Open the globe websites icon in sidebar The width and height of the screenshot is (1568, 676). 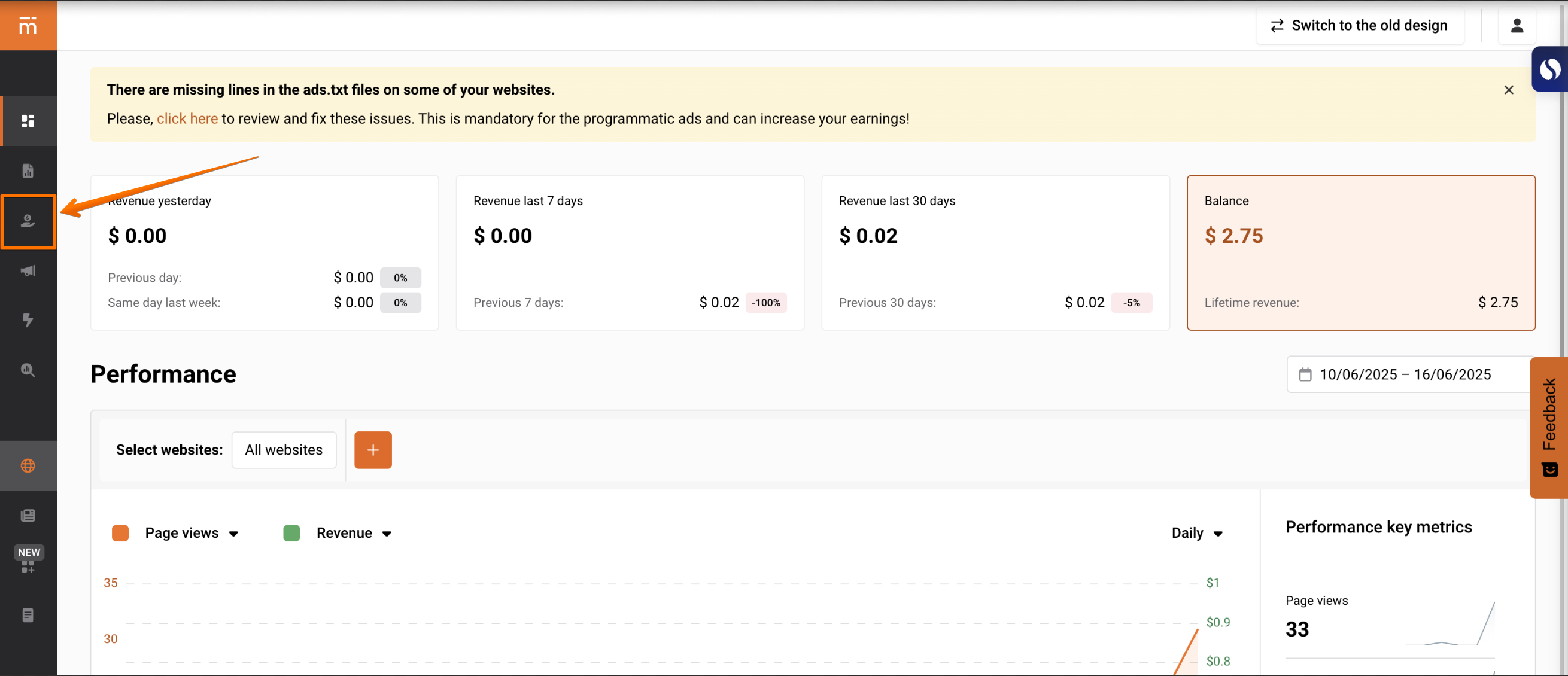point(28,465)
